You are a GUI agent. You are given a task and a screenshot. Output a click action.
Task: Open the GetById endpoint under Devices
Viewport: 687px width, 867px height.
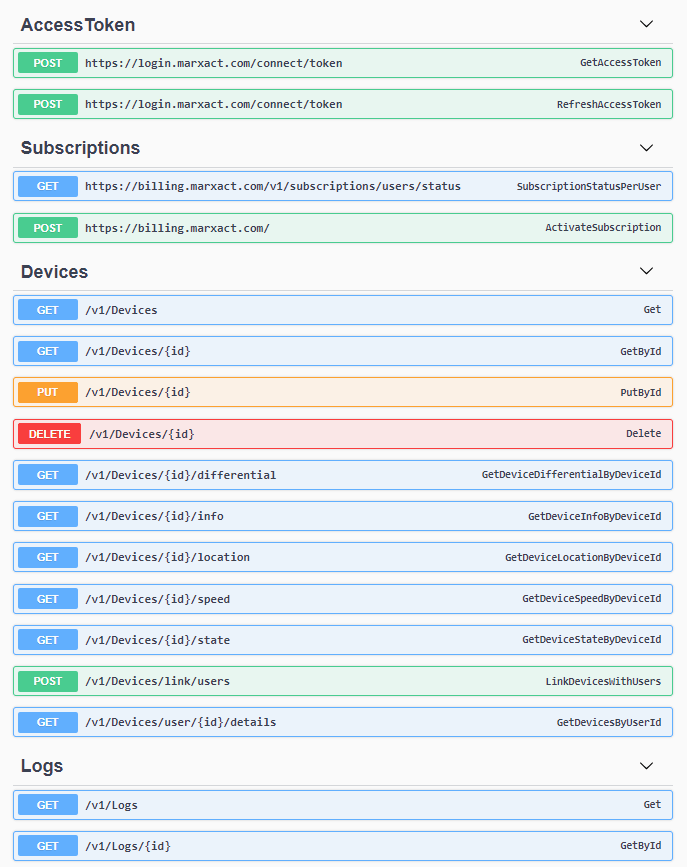click(343, 351)
